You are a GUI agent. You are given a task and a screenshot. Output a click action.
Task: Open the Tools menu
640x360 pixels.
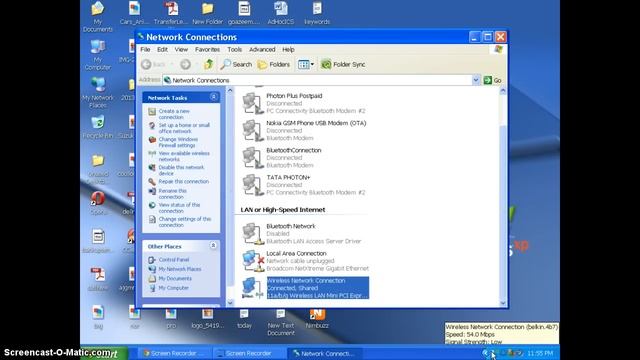[234, 49]
